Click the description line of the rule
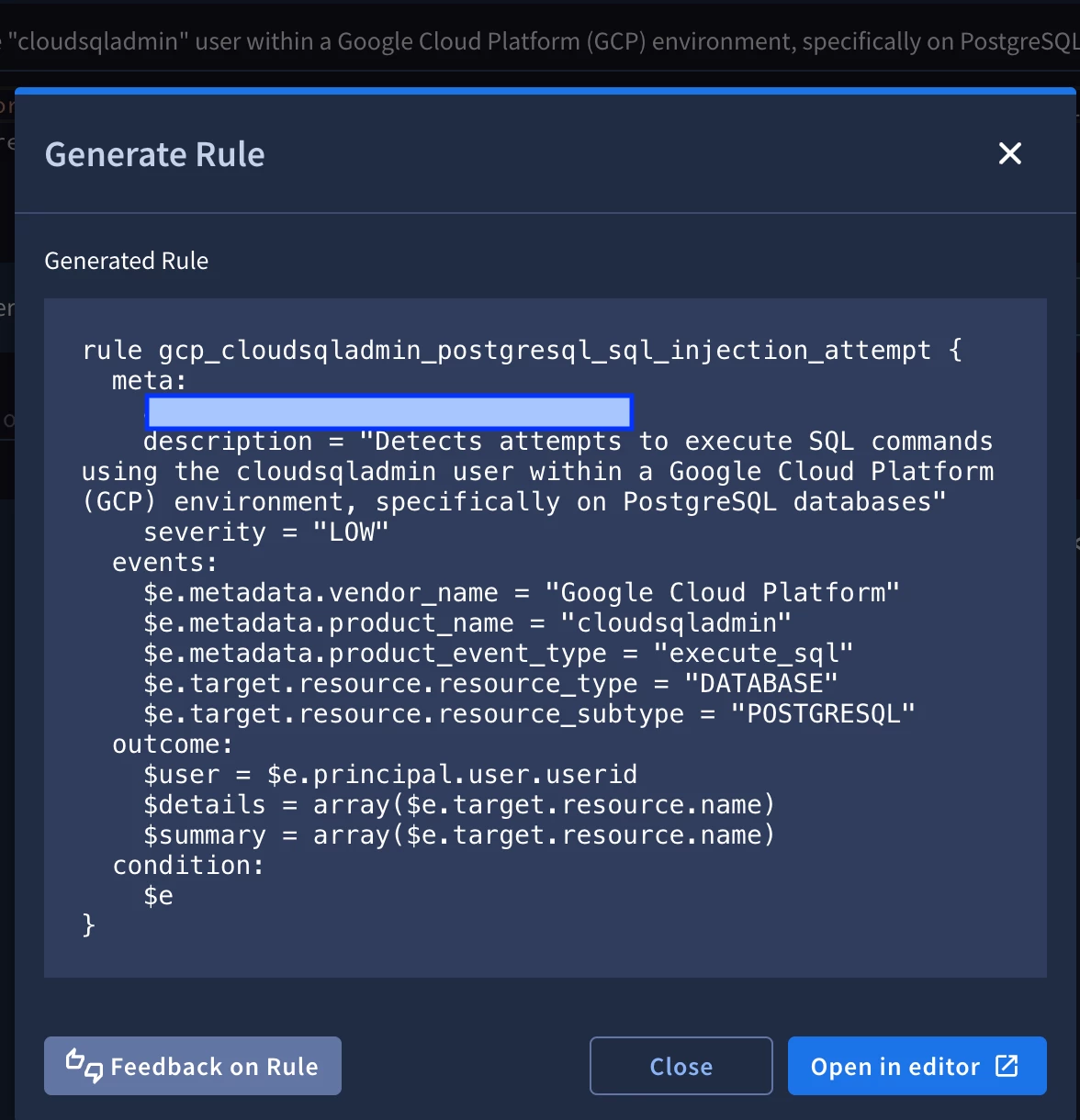The width and height of the screenshot is (1080, 1120). [x=538, y=472]
